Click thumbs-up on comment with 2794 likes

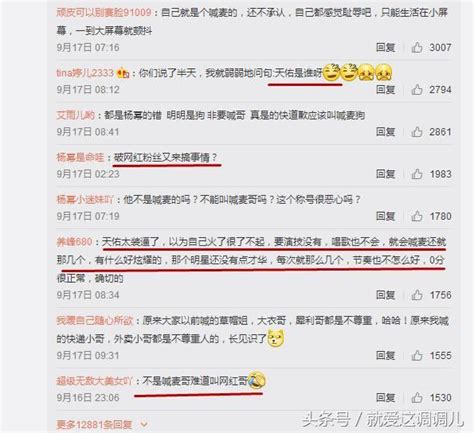417,90
